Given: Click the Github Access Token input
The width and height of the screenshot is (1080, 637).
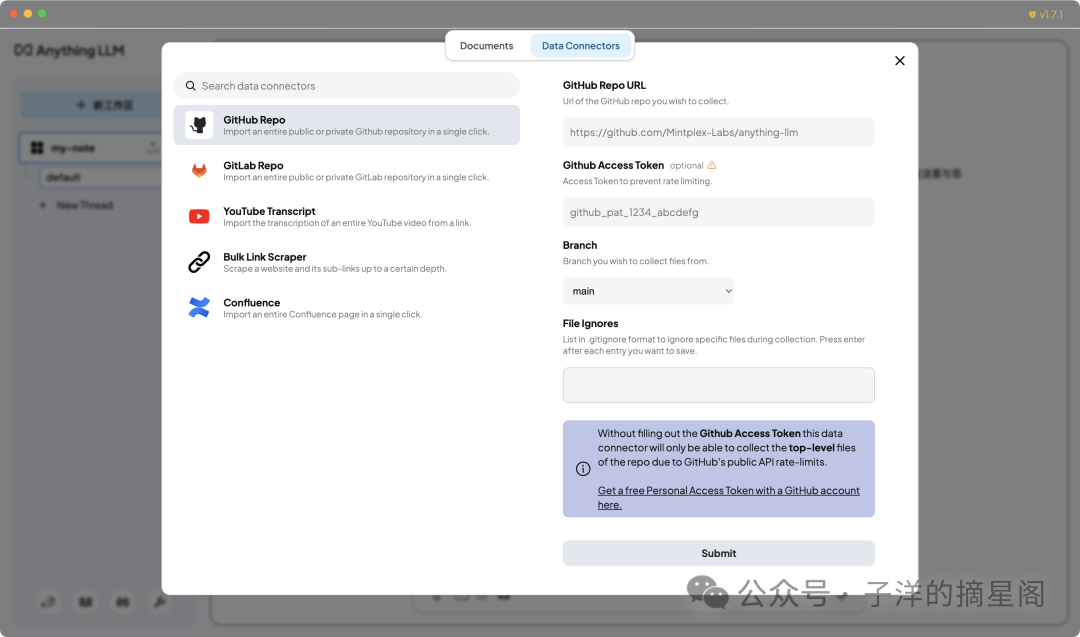Looking at the screenshot, I should (x=718, y=212).
